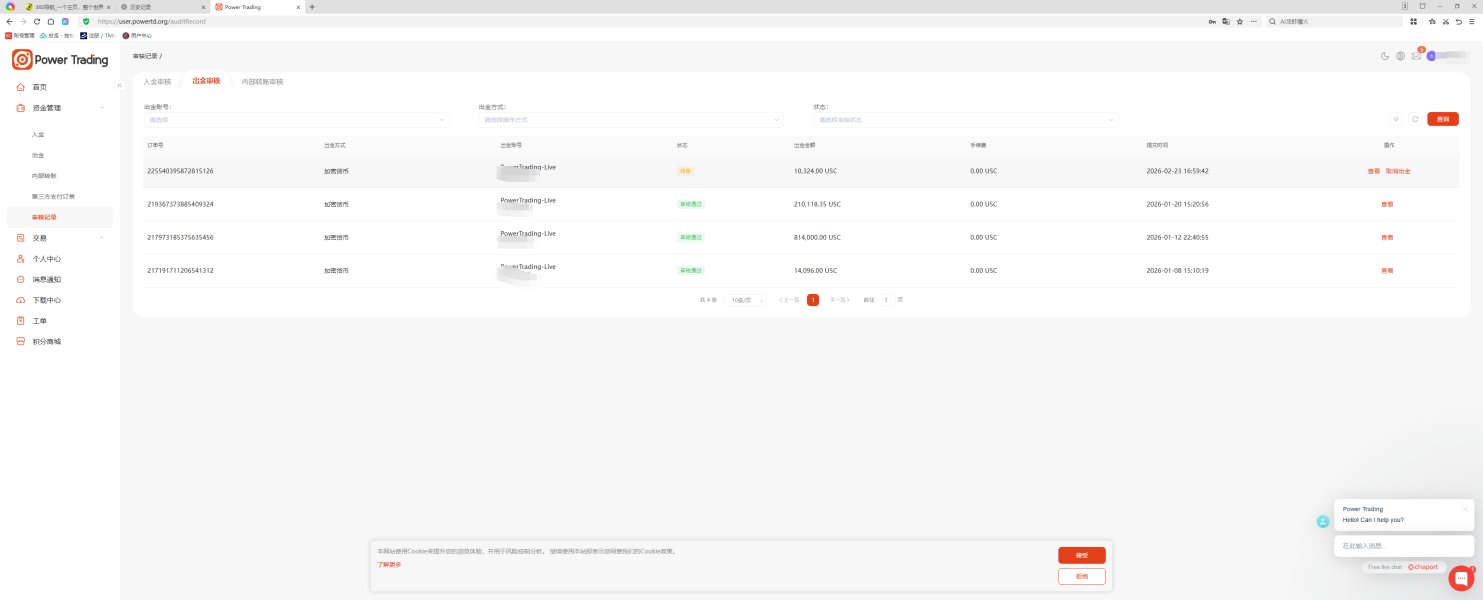
Task: Click the refresh icon beside the query button
Action: [1415, 119]
